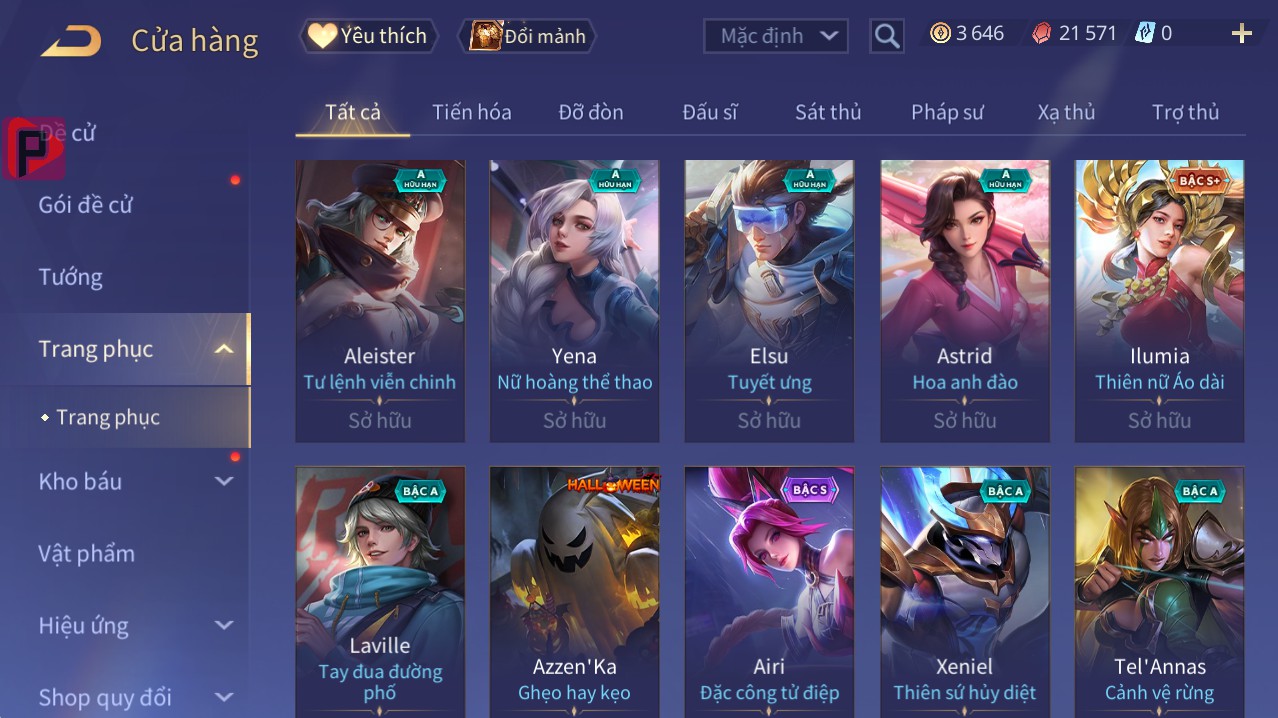Viewport: 1278px width, 718px height.
Task: Open Yêu thích heart favorites
Action: coord(368,36)
